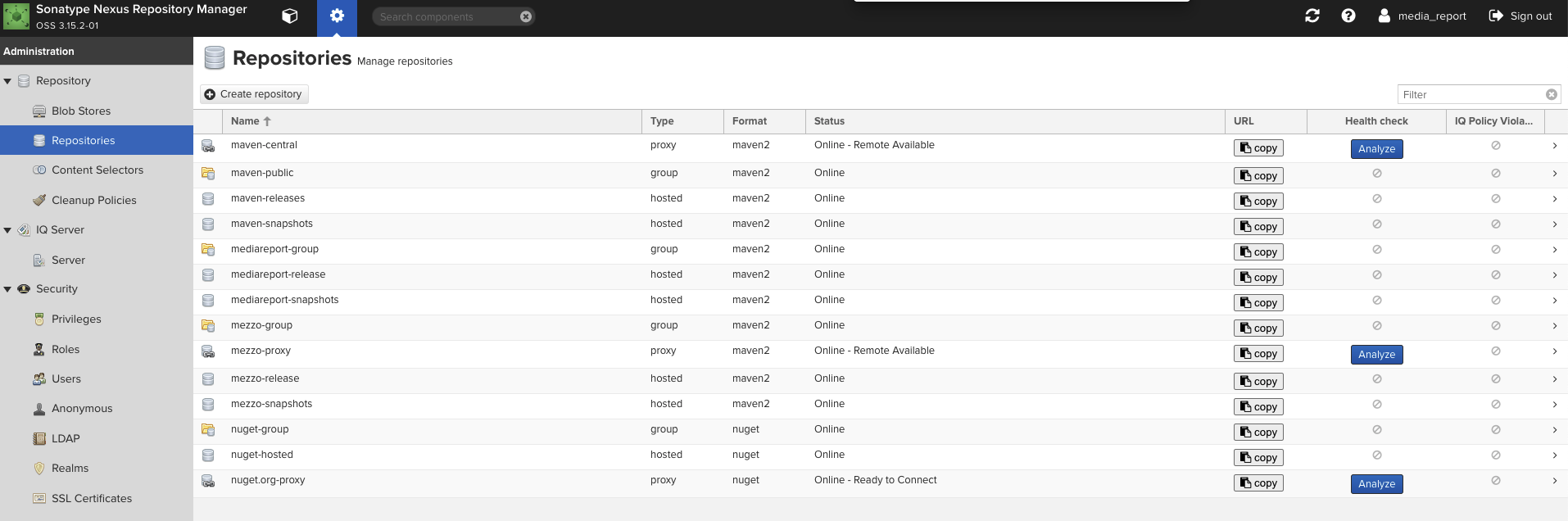Open the Browse cube icon in header

pos(290,16)
